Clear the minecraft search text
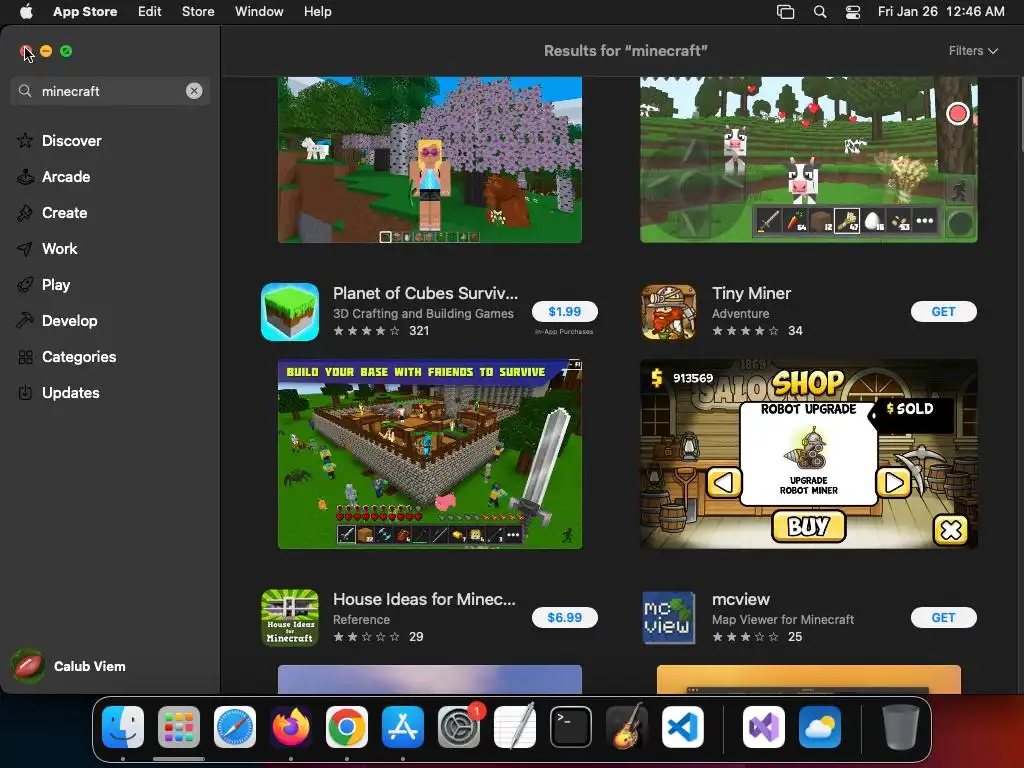Screen dimensions: 1024x768 (x=194, y=91)
